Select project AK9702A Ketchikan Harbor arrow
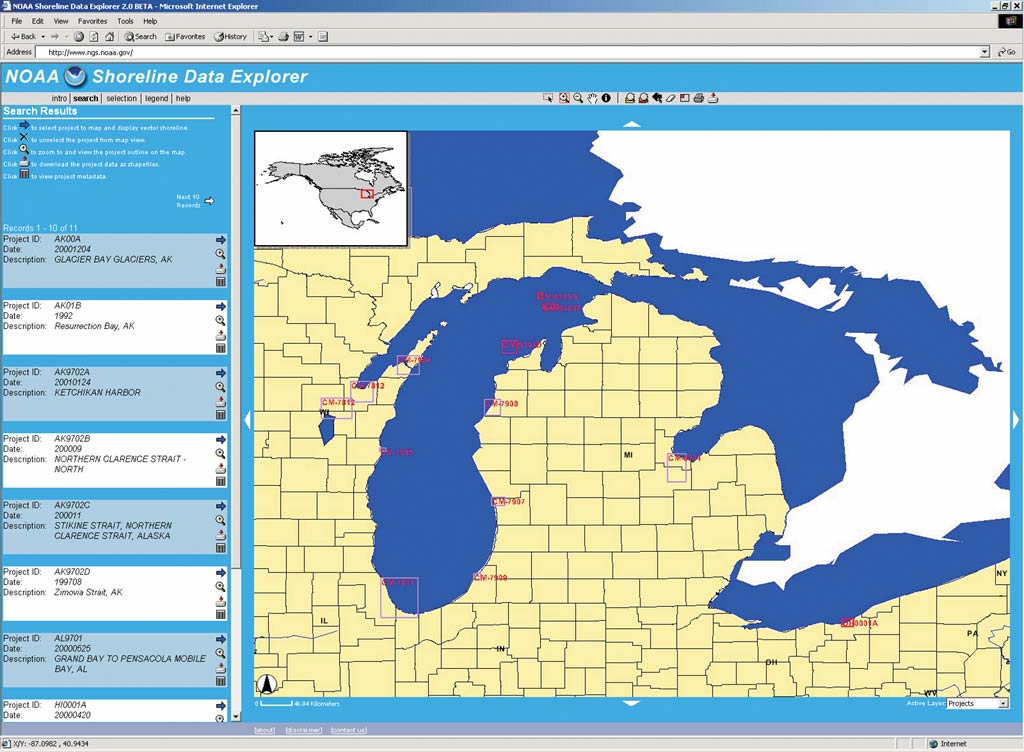Image resolution: width=1024 pixels, height=752 pixels. click(x=221, y=373)
